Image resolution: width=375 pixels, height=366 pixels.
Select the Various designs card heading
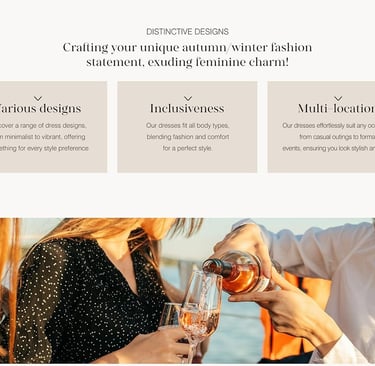coord(40,108)
